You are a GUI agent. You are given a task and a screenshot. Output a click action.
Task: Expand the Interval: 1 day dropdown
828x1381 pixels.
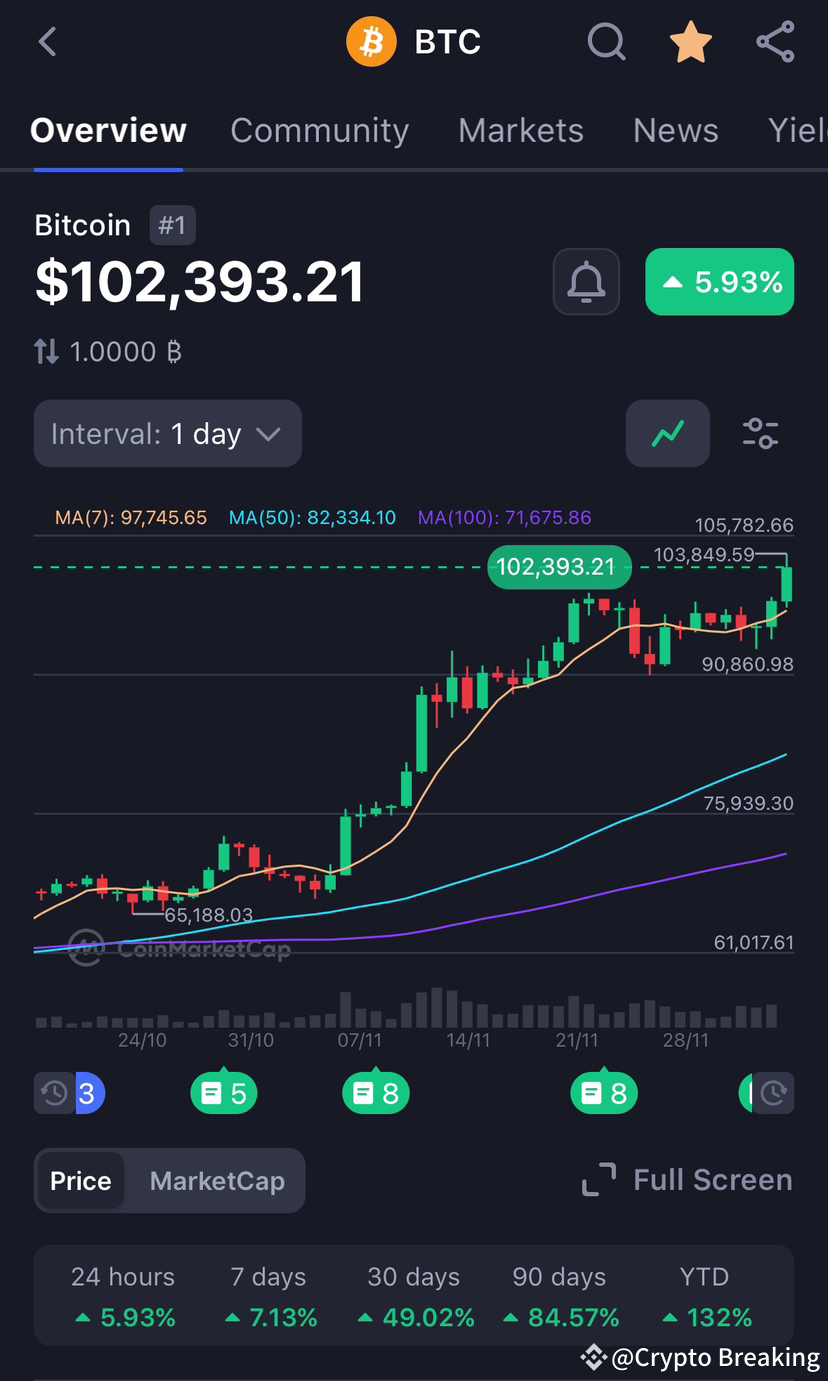167,433
